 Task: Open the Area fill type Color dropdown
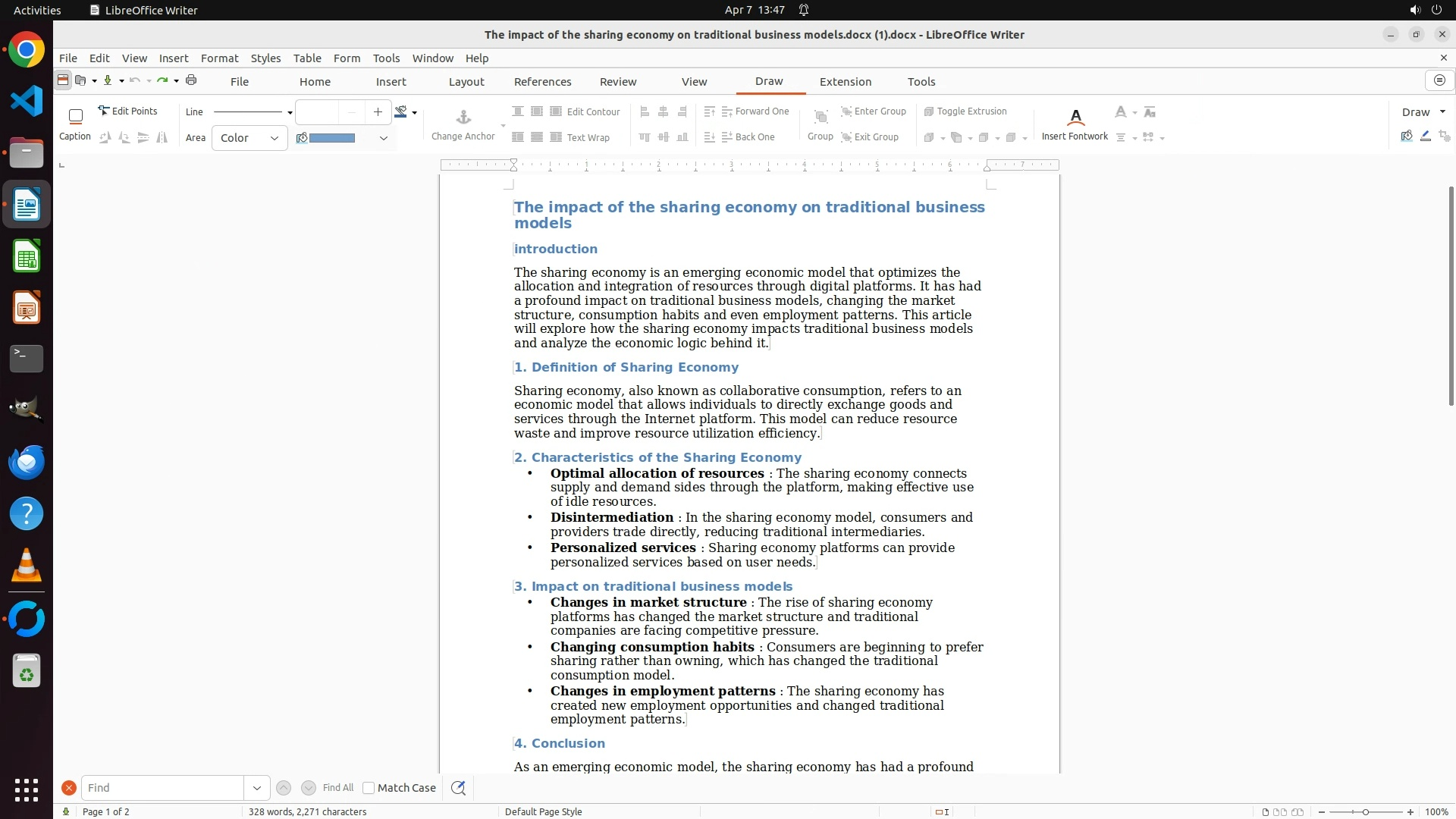coord(249,138)
